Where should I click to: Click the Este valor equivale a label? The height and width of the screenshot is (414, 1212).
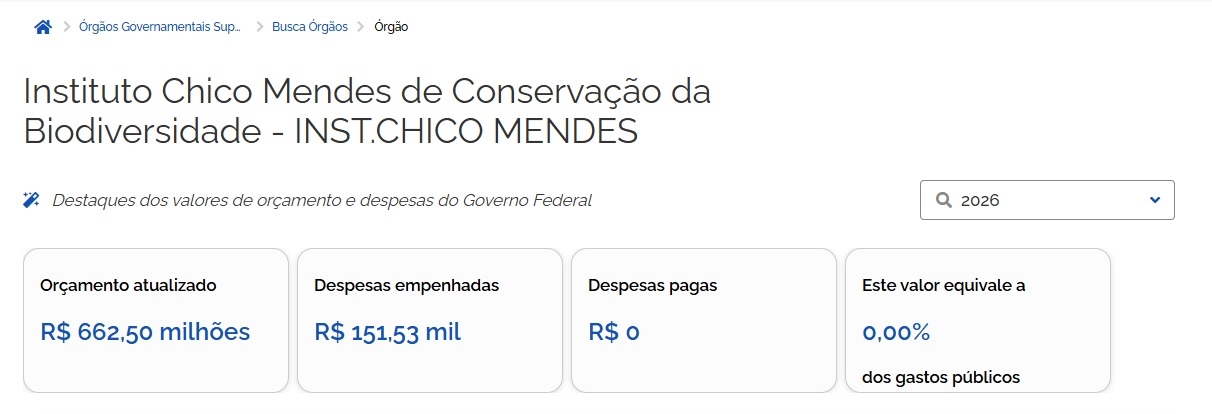click(x=944, y=285)
